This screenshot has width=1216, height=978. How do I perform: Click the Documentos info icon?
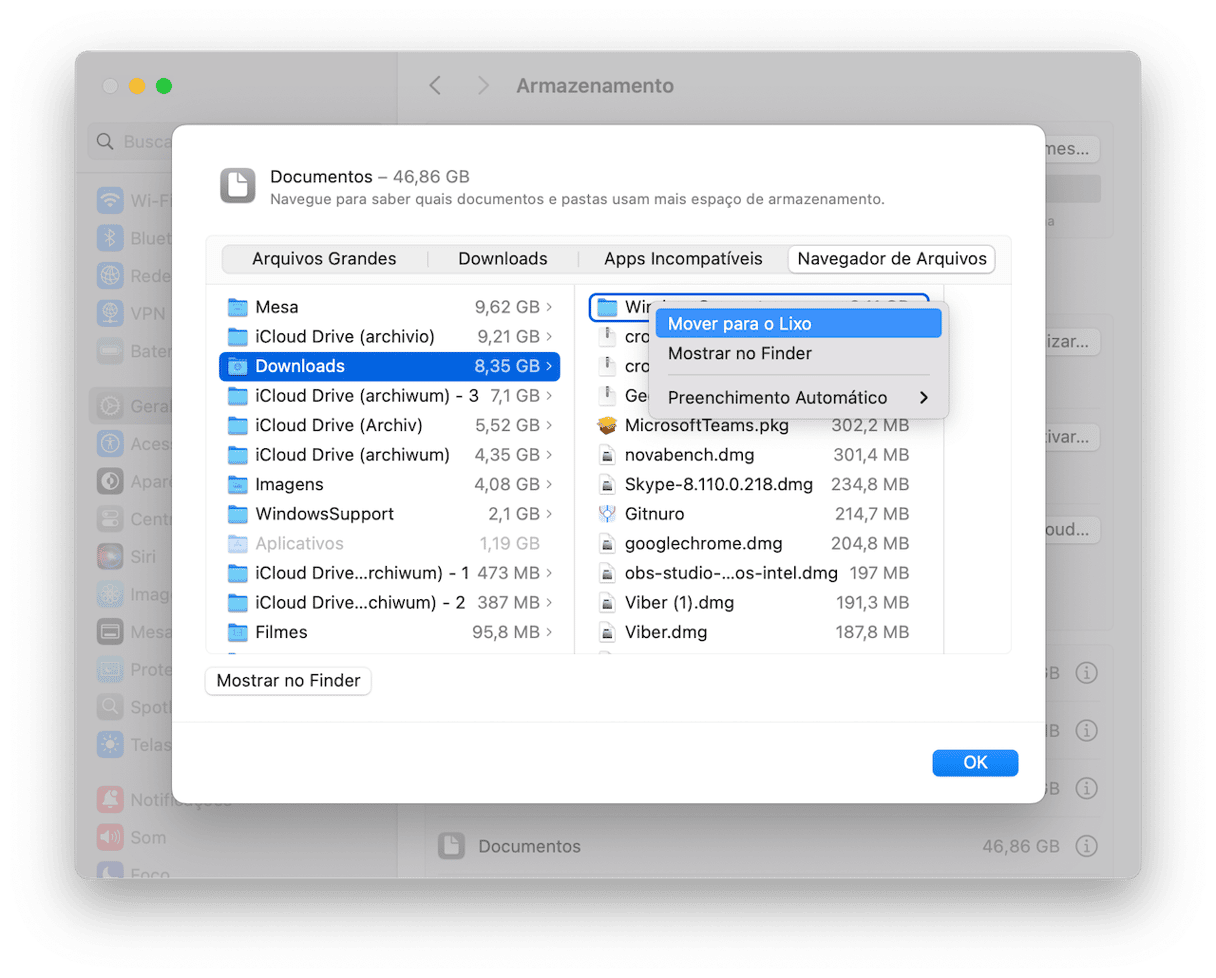tap(1086, 846)
